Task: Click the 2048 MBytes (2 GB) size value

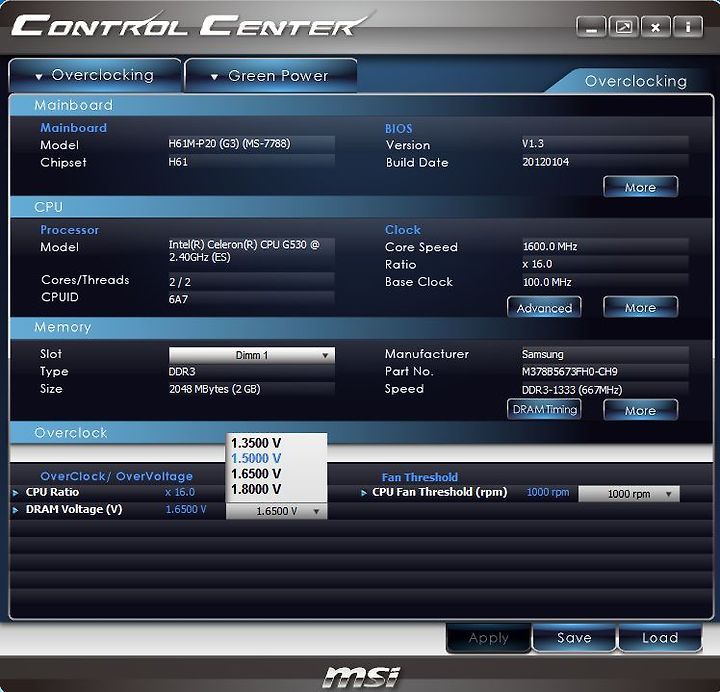Action: tap(214, 389)
